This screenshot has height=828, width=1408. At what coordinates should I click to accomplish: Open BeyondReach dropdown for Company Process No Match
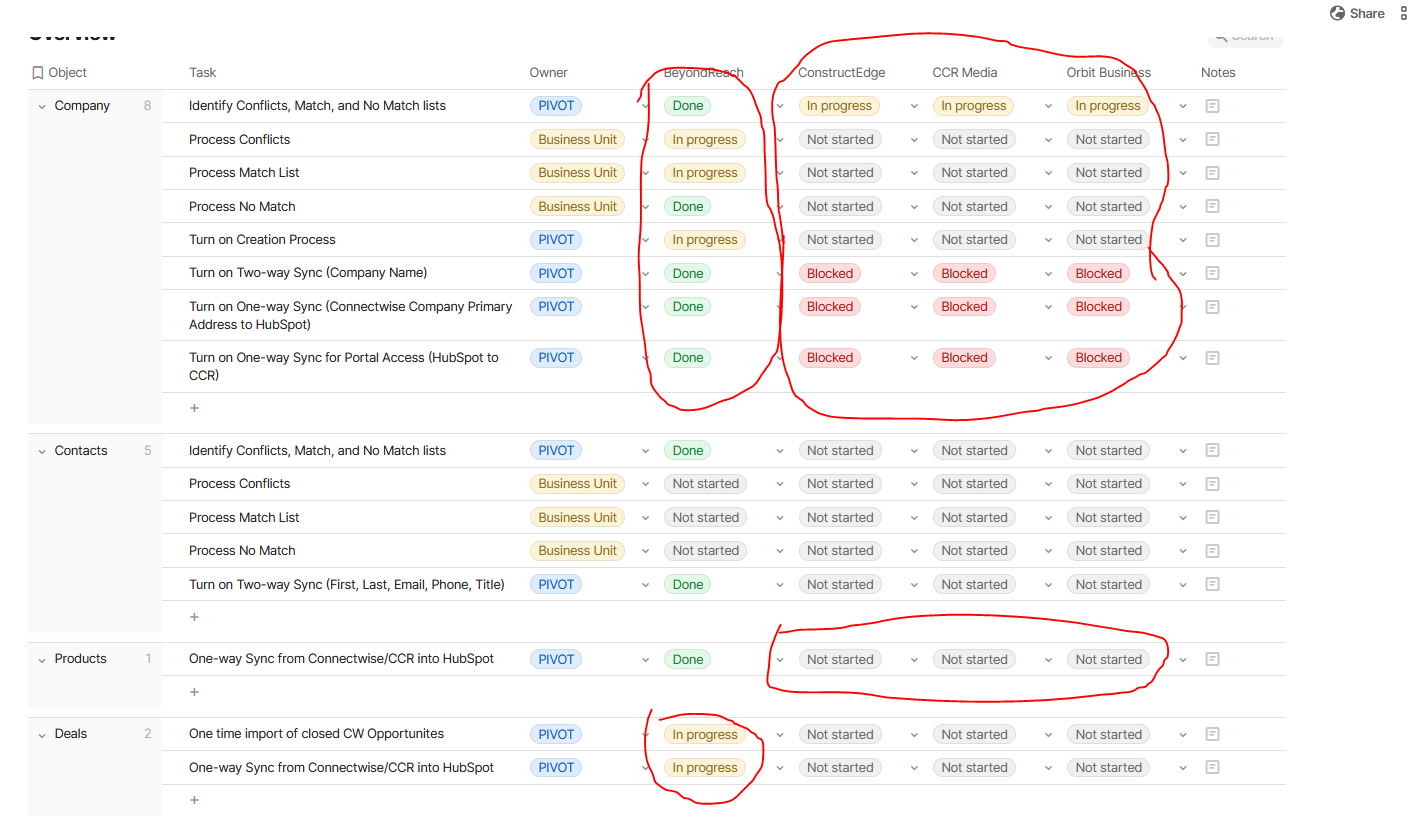pos(780,207)
